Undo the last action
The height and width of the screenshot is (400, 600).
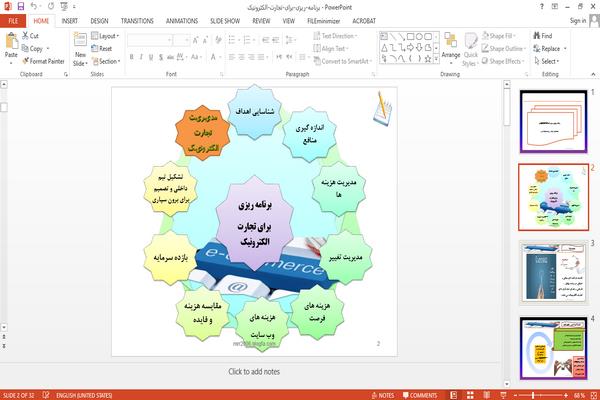[34, 6]
